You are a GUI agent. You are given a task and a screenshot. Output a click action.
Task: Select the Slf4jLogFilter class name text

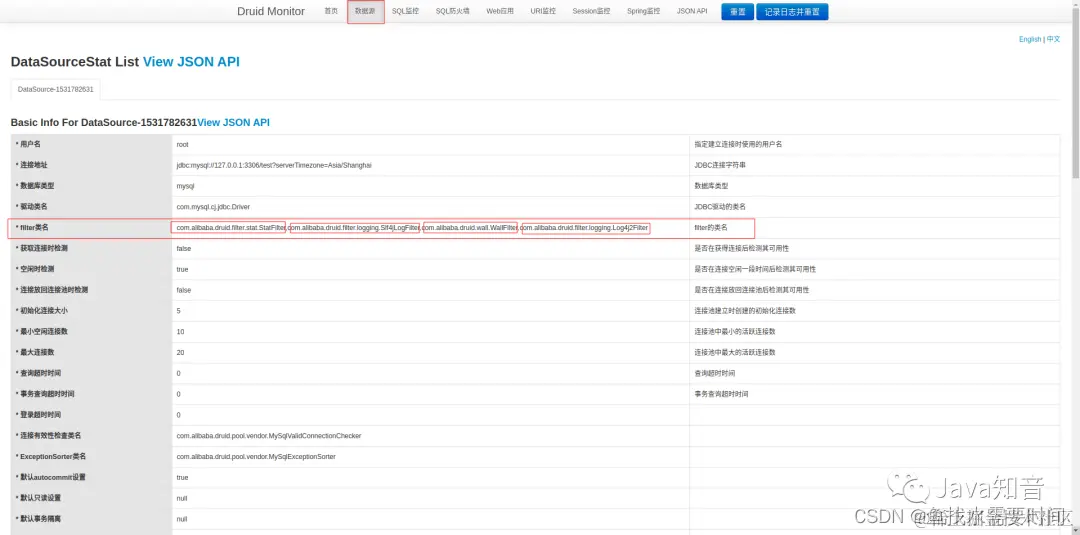pyautogui.click(x=355, y=227)
